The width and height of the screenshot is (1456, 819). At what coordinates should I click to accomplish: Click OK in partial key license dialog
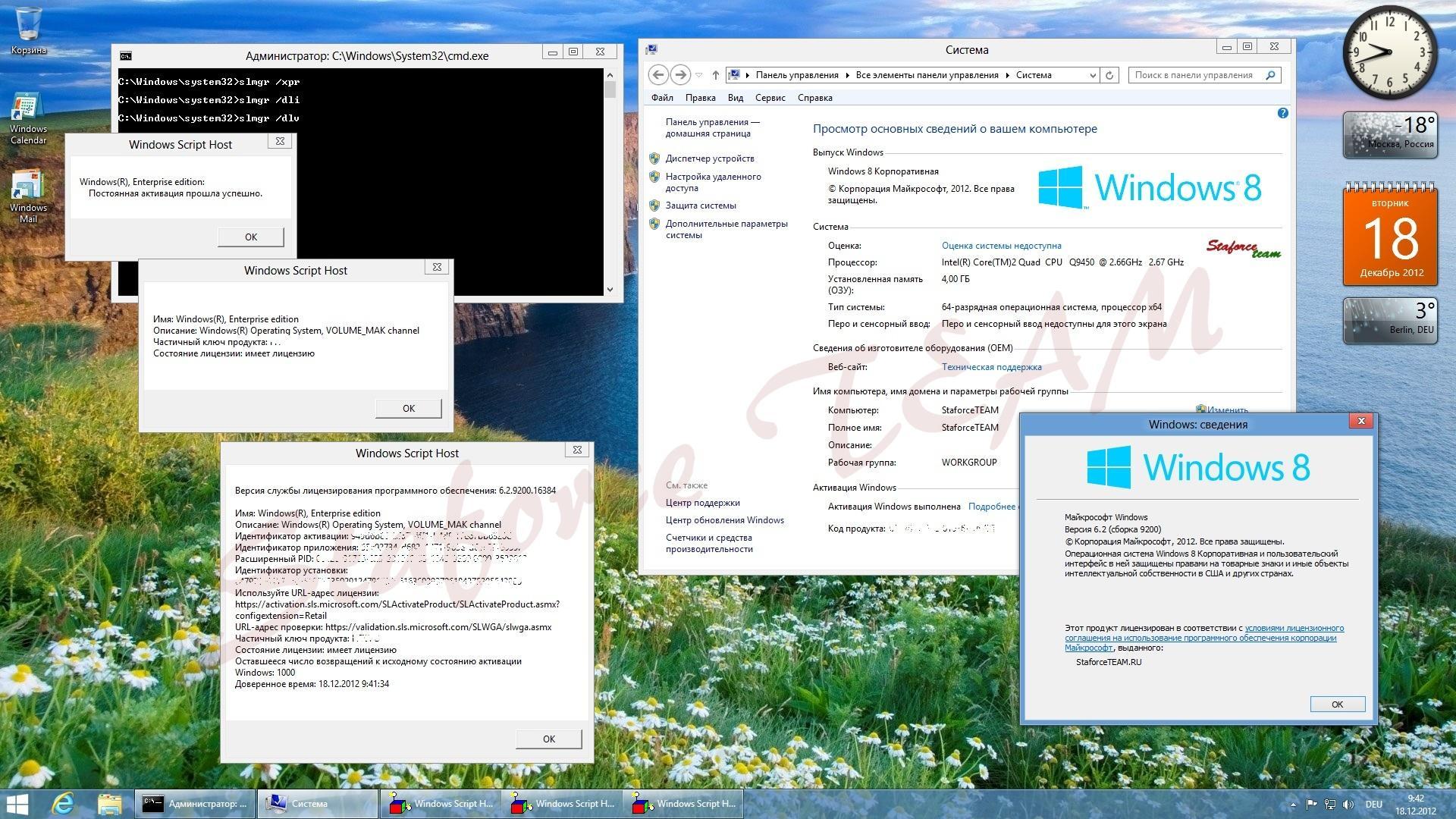point(408,409)
